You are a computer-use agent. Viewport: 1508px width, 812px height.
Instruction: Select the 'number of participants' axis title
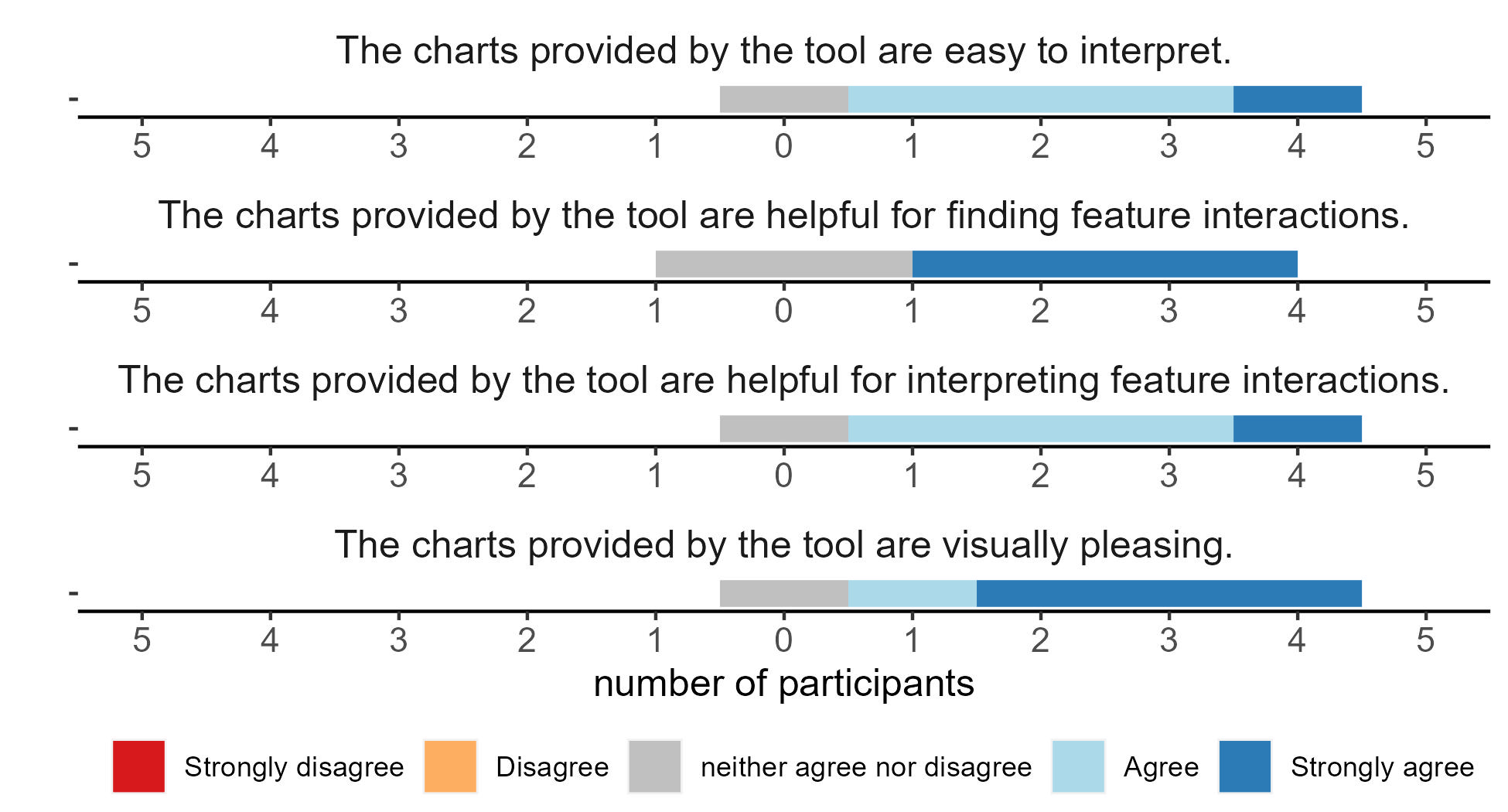783,684
